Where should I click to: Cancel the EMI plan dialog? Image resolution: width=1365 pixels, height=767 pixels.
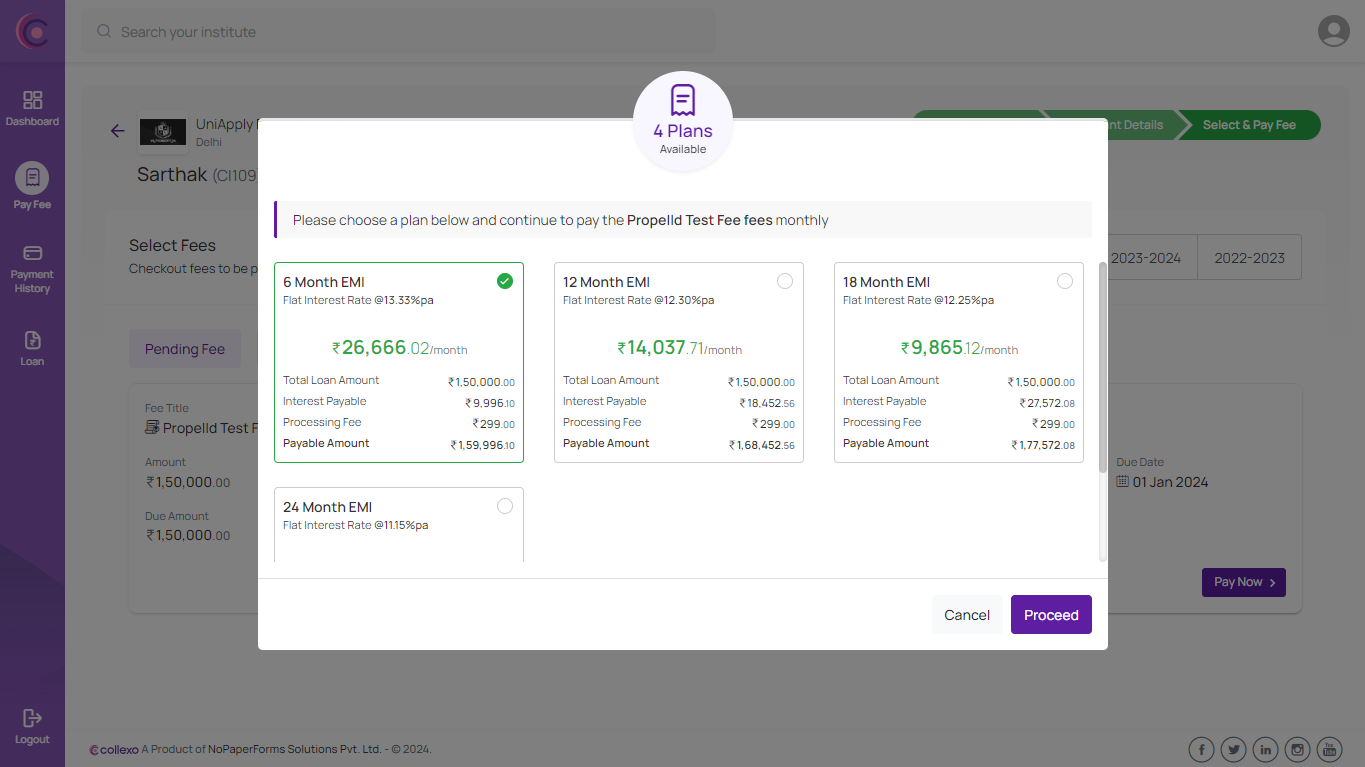click(966, 615)
